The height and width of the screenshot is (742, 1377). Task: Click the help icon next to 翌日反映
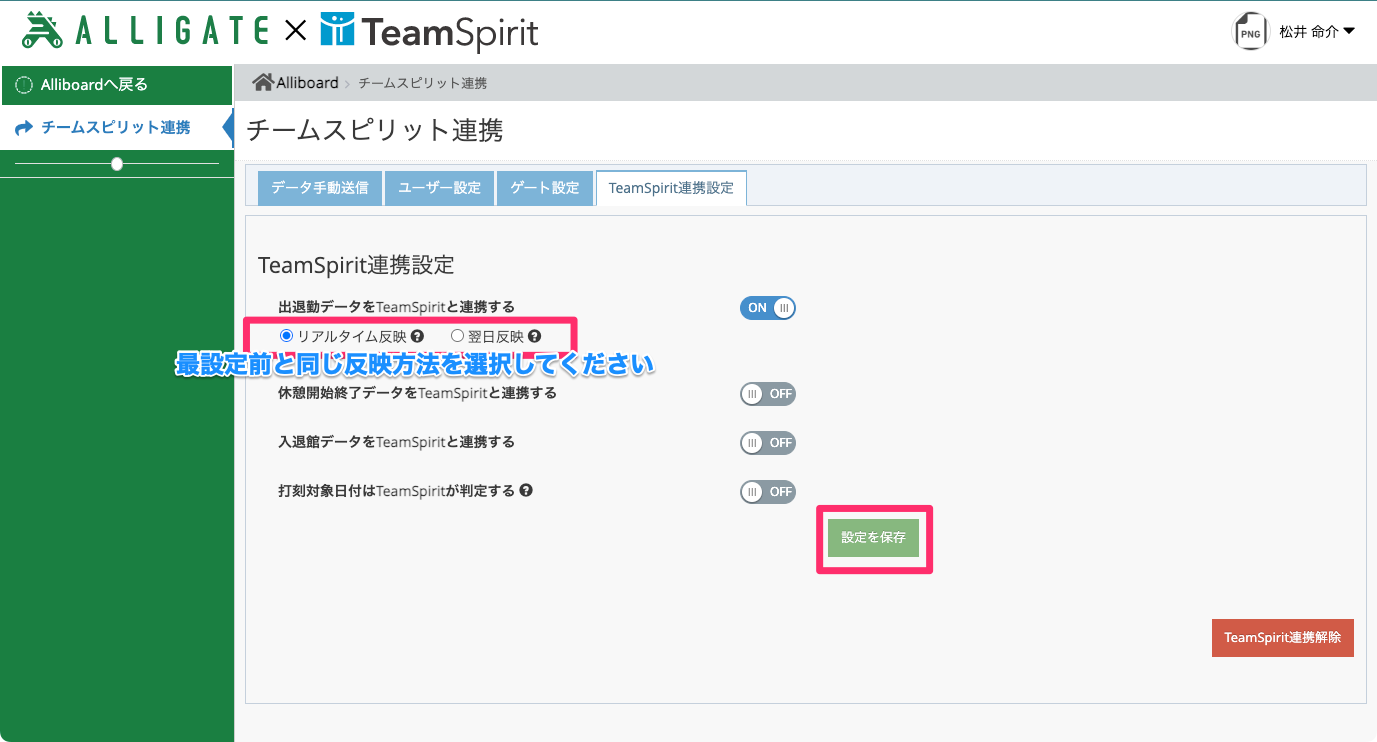[x=534, y=337]
